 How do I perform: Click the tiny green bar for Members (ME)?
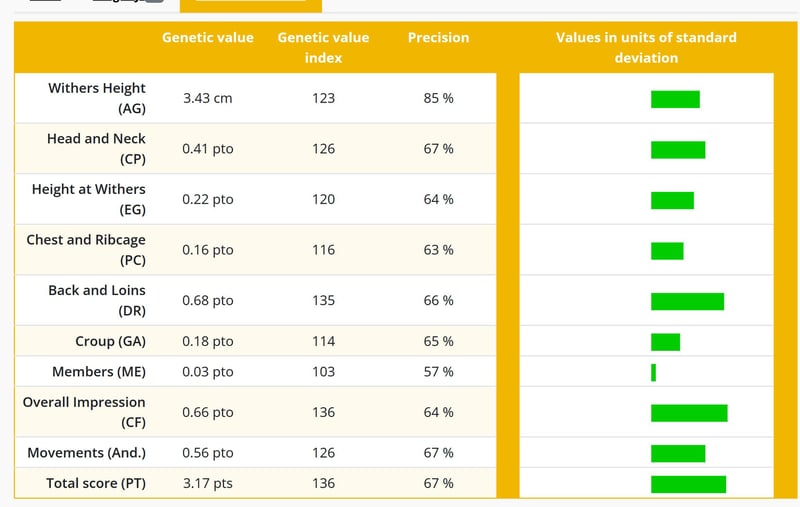pos(653,372)
